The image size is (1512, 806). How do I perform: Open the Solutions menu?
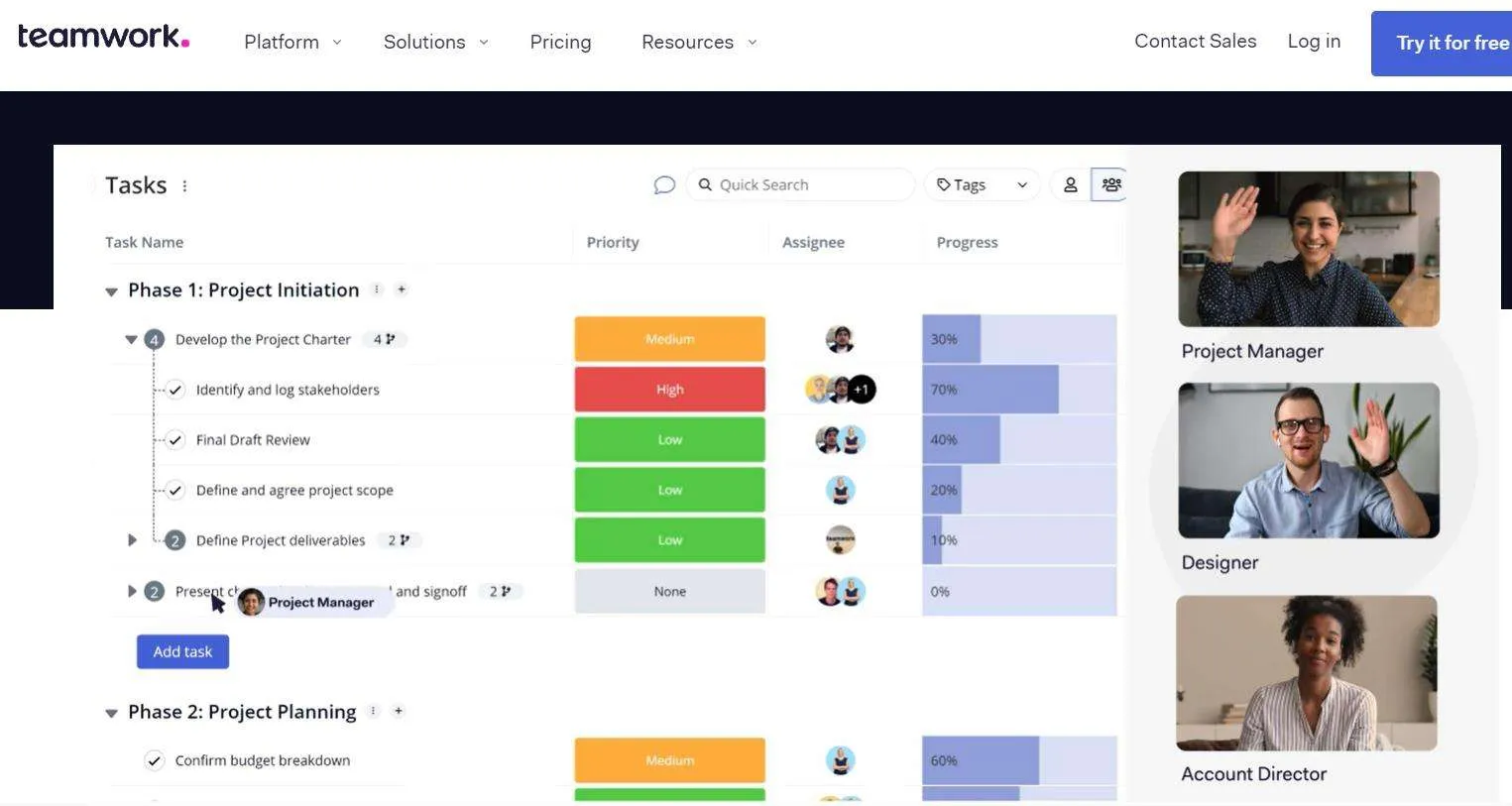pos(435,42)
